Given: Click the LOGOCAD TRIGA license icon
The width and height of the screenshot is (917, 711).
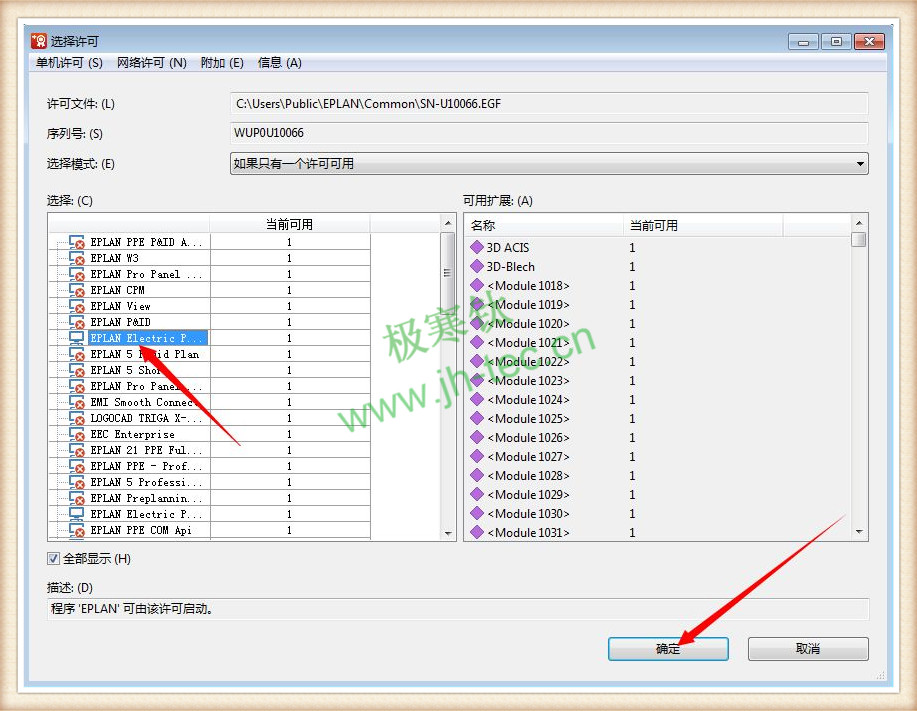Looking at the screenshot, I should [x=77, y=418].
